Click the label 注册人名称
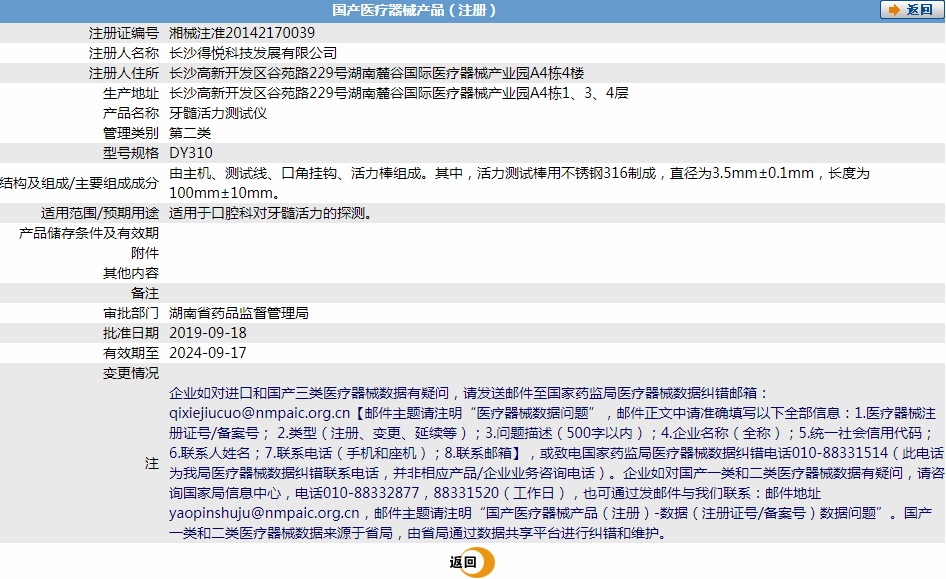The image size is (946, 579). click(x=124, y=53)
